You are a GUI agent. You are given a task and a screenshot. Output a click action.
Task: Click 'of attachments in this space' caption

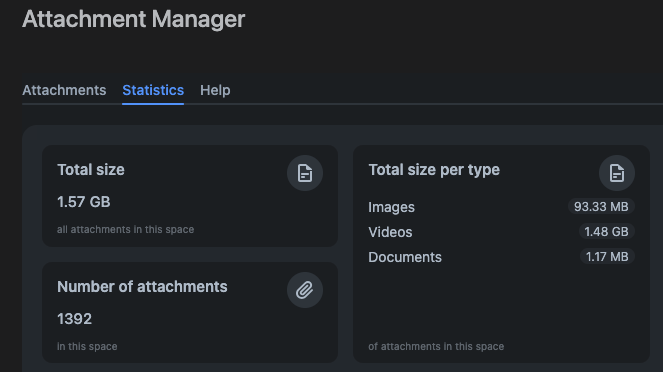(x=436, y=346)
